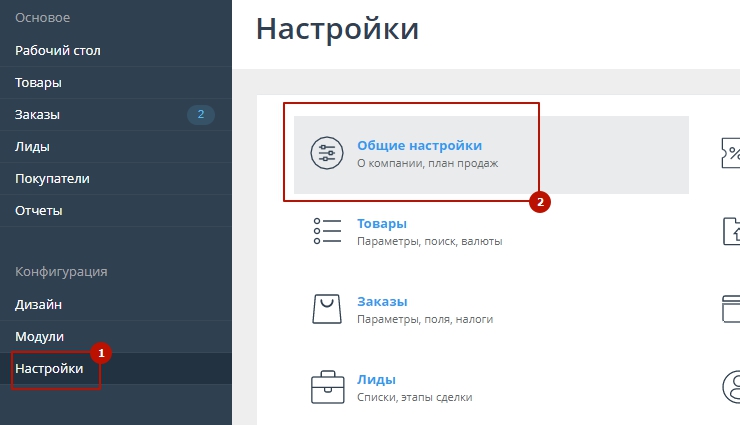740x425 pixels.
Task: Open Рабочий стол in the sidebar
Action: click(58, 50)
